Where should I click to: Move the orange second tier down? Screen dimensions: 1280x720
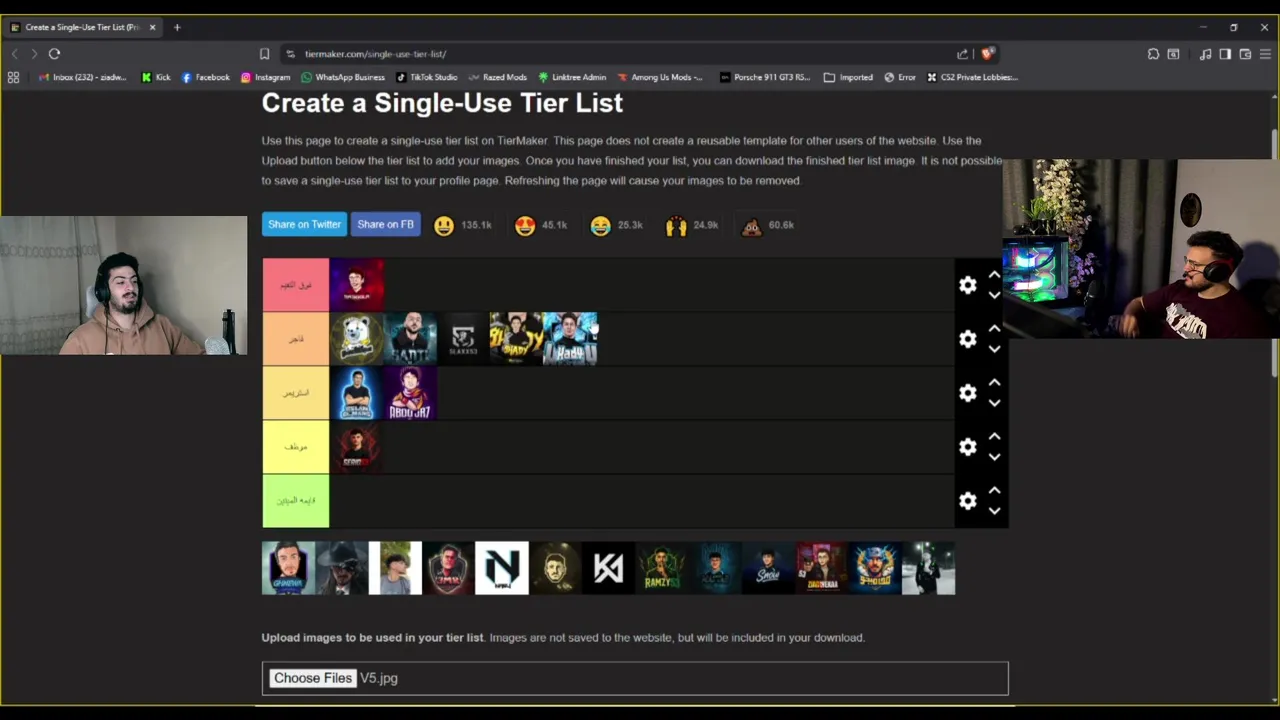pyautogui.click(x=994, y=350)
